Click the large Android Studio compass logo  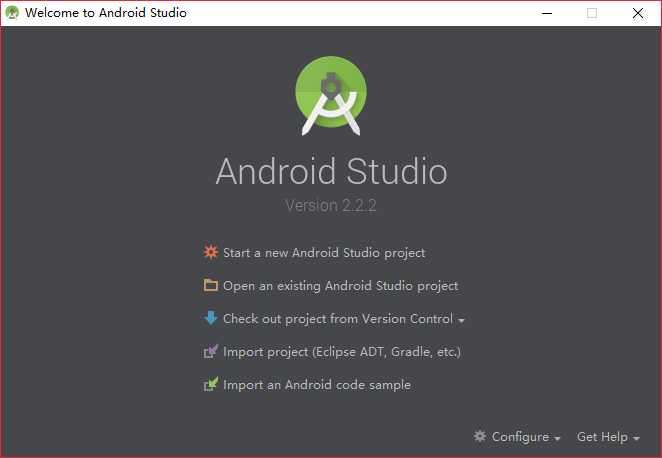tap(331, 96)
